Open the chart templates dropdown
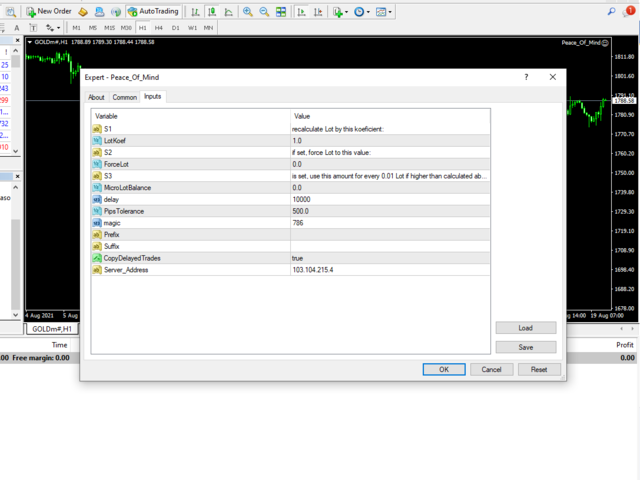 point(383,12)
